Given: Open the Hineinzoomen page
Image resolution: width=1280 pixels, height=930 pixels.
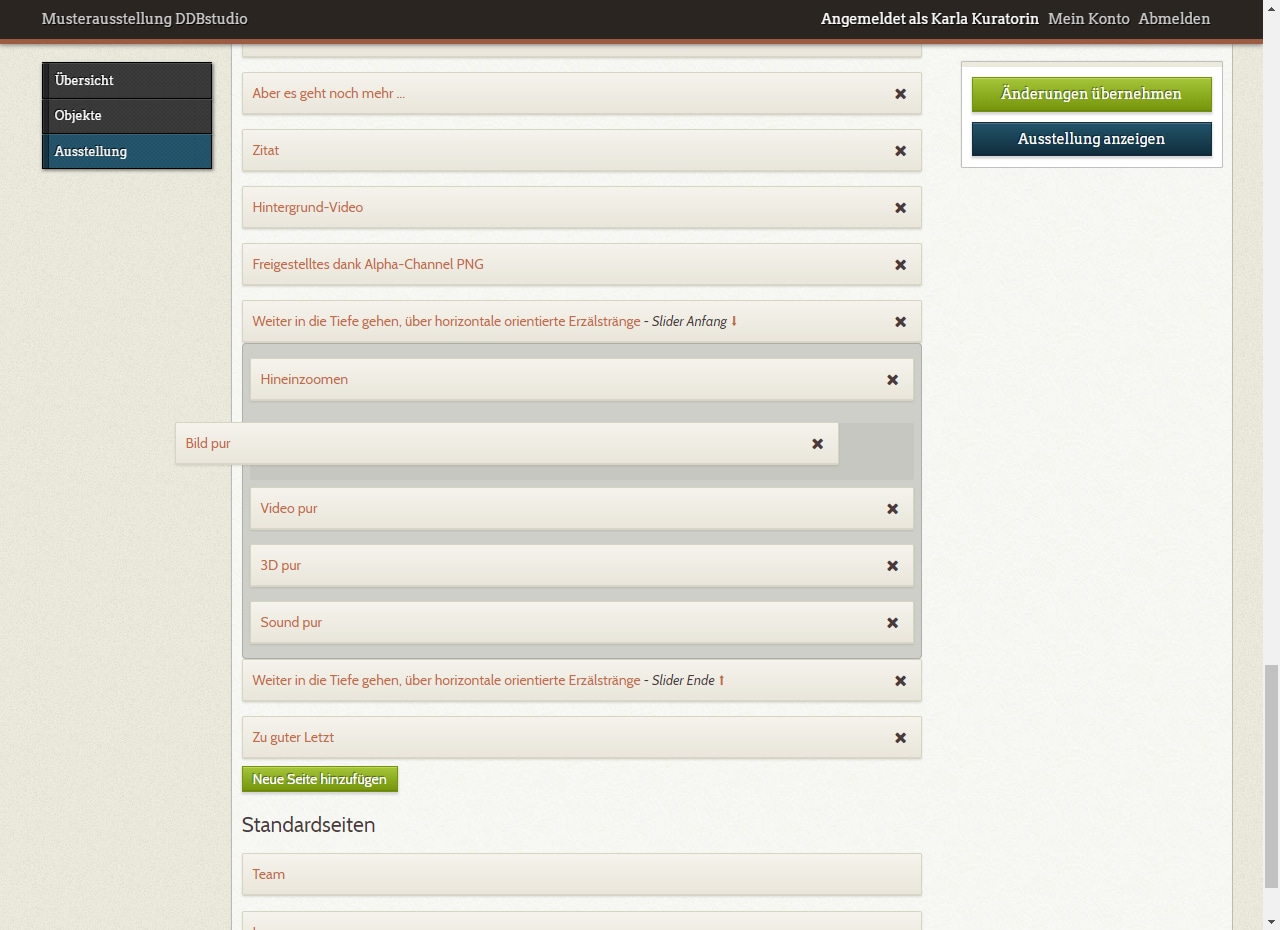Looking at the screenshot, I should [x=304, y=380].
